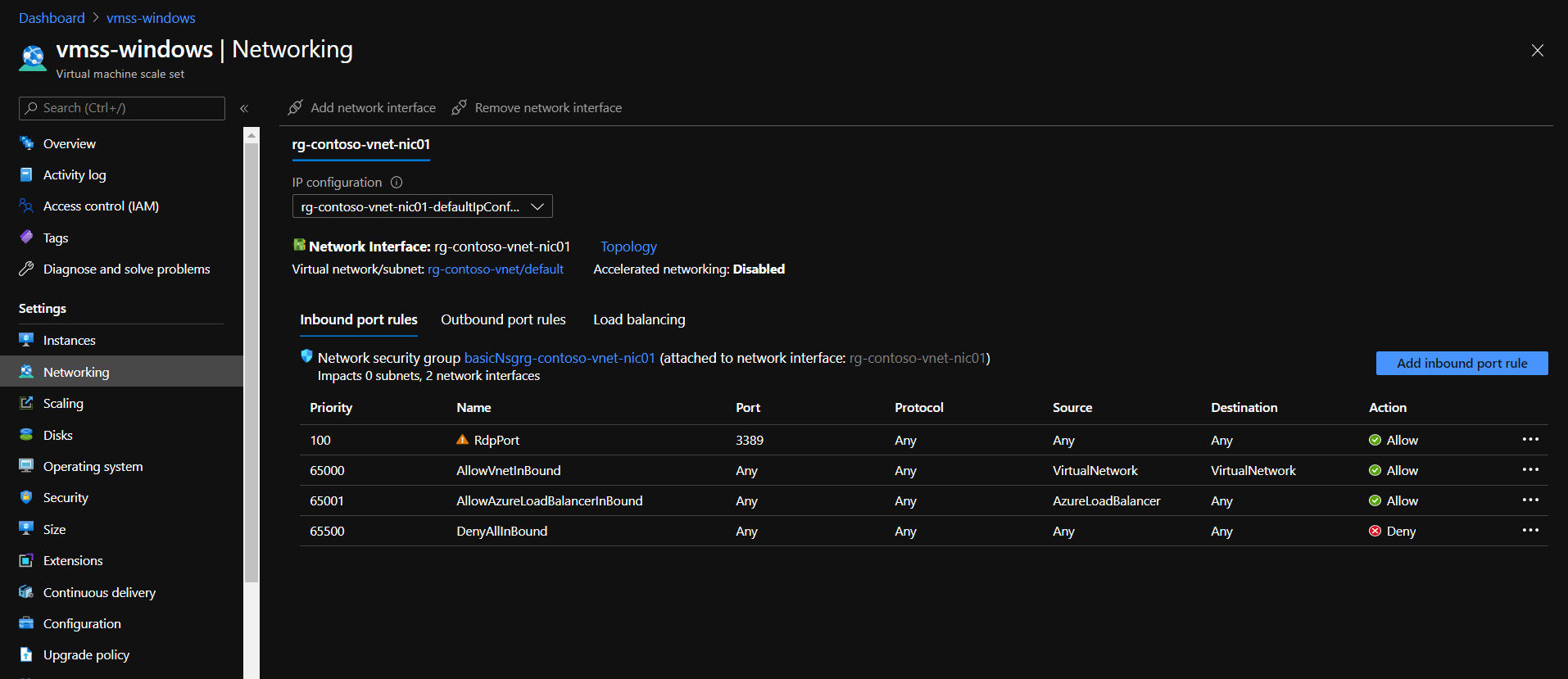
Task: Open Activity log icon in sidebar
Action: pyautogui.click(x=26, y=174)
